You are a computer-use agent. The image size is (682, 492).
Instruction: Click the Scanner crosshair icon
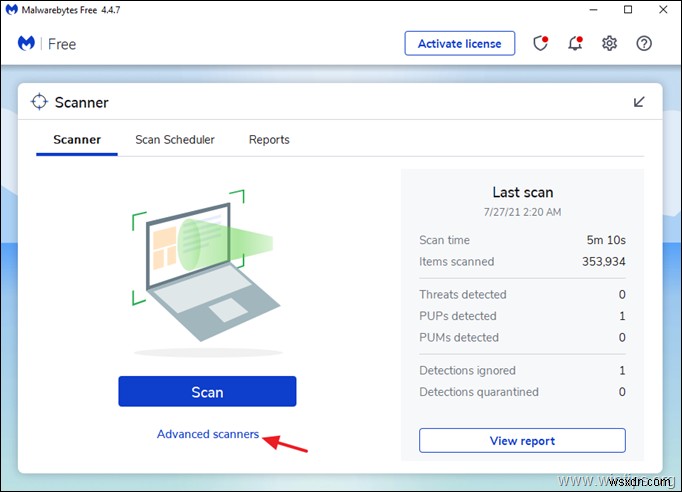point(39,102)
